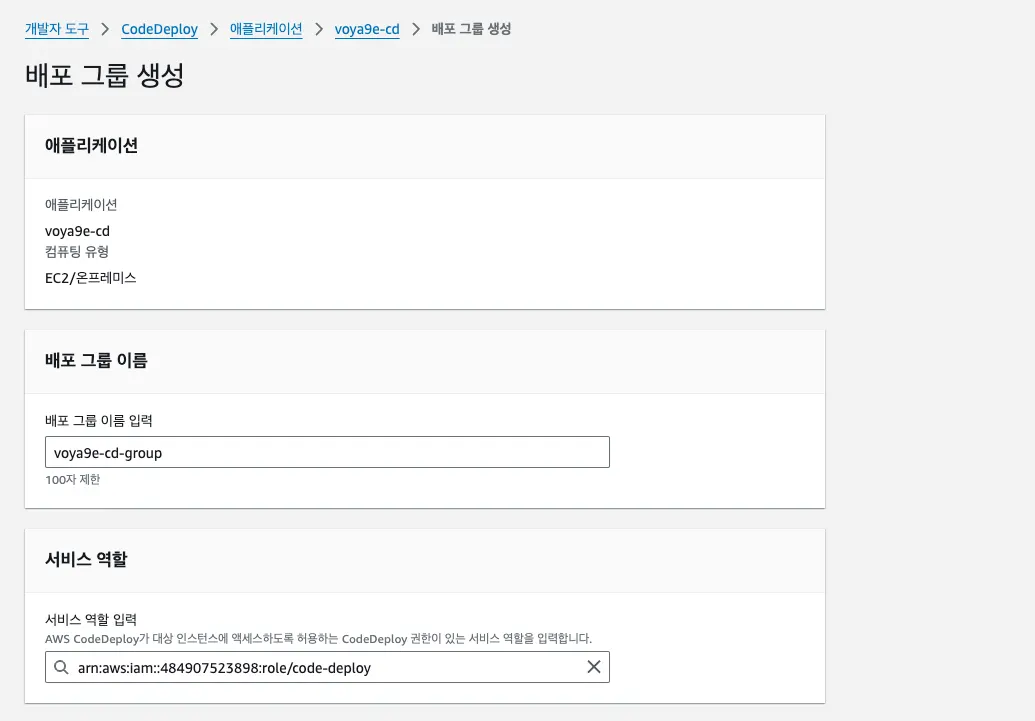1035x721 pixels.
Task: Navigate to voya9e-cd breadcrumb link
Action: 367,29
